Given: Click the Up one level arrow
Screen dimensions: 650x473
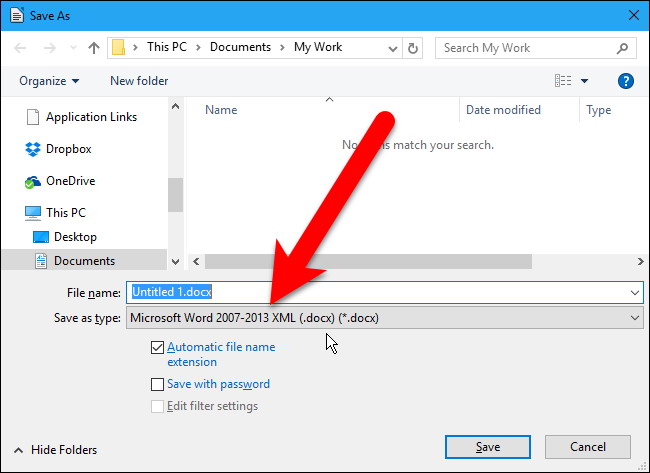Looking at the screenshot, I should [x=94, y=48].
